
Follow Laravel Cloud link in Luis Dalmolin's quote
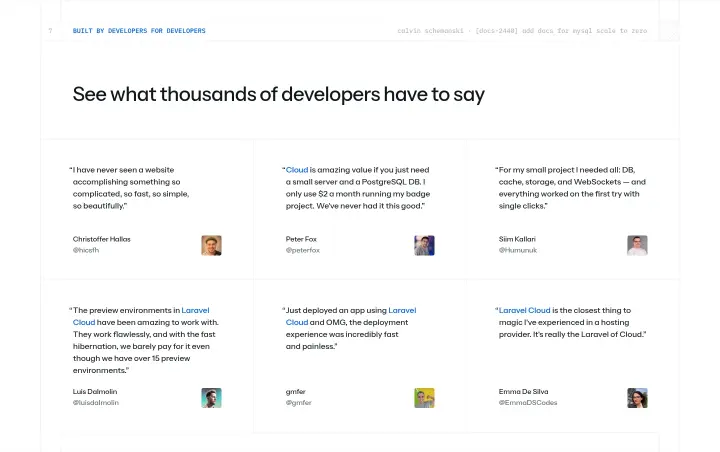(x=195, y=311)
